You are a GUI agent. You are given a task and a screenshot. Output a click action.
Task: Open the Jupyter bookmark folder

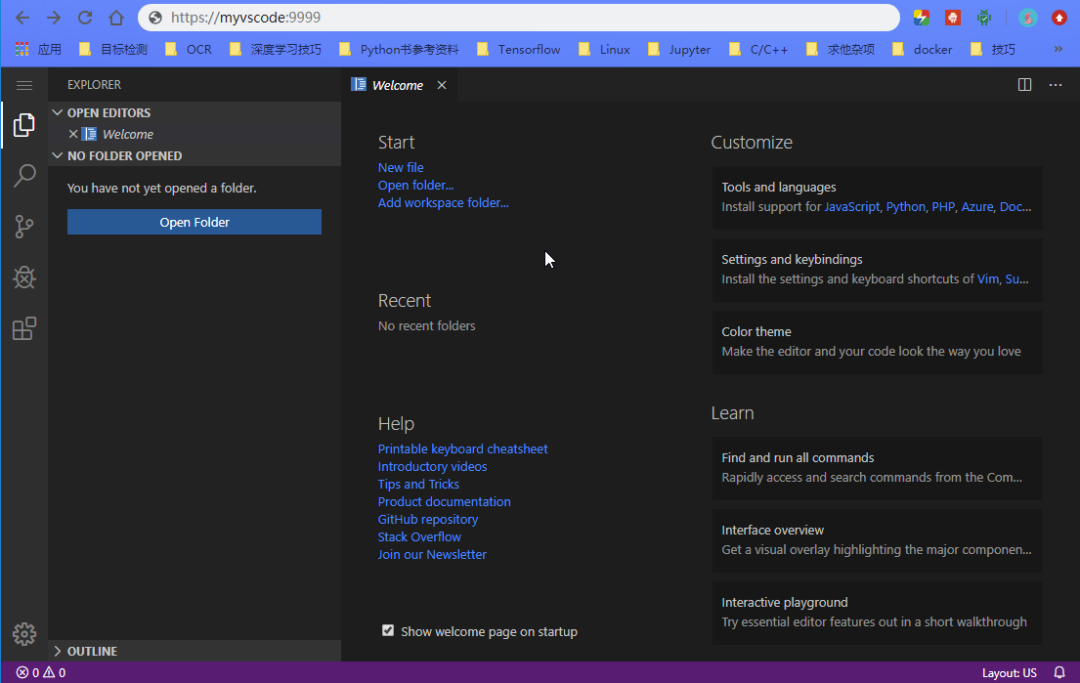680,50
